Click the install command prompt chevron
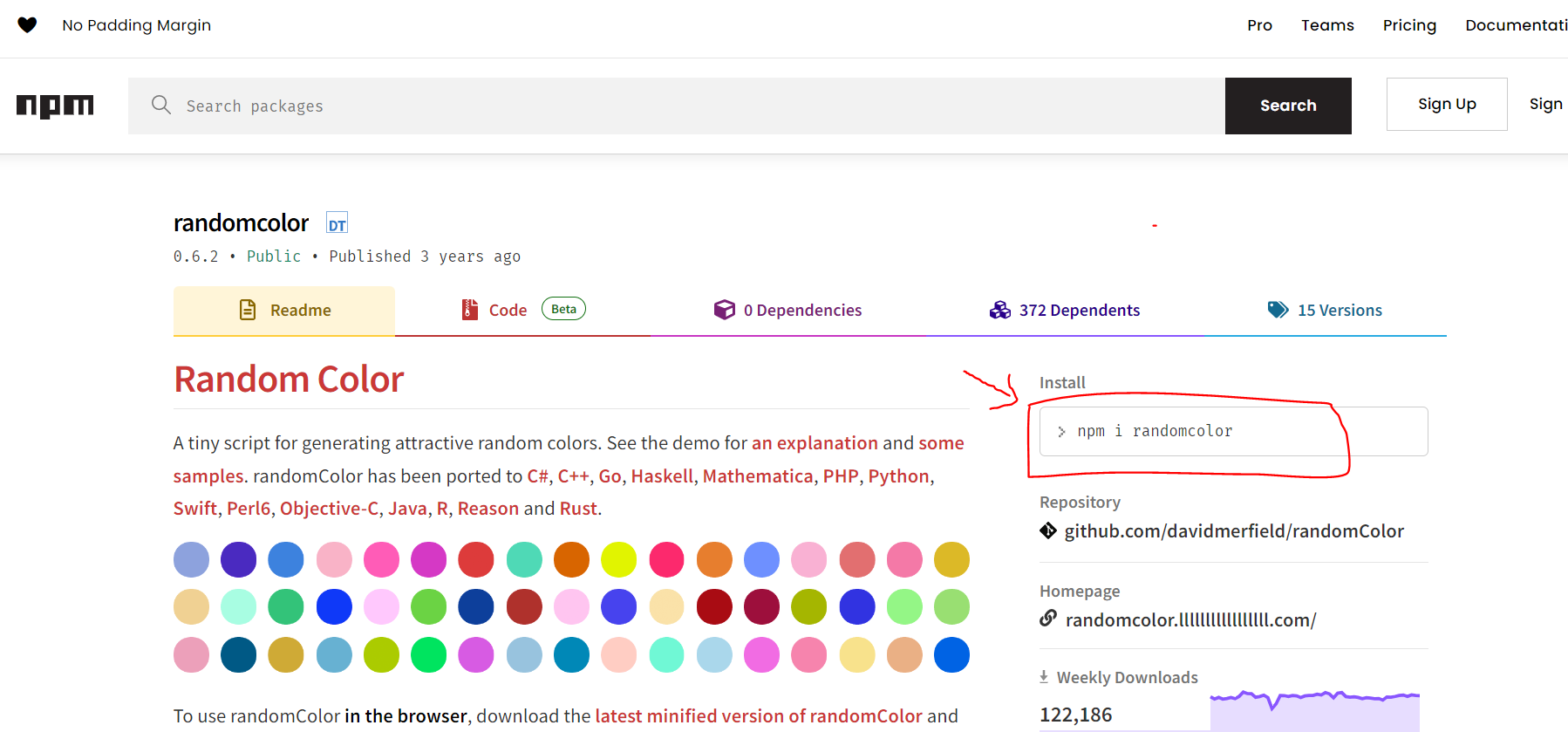The image size is (1568, 732). pos(1061,432)
